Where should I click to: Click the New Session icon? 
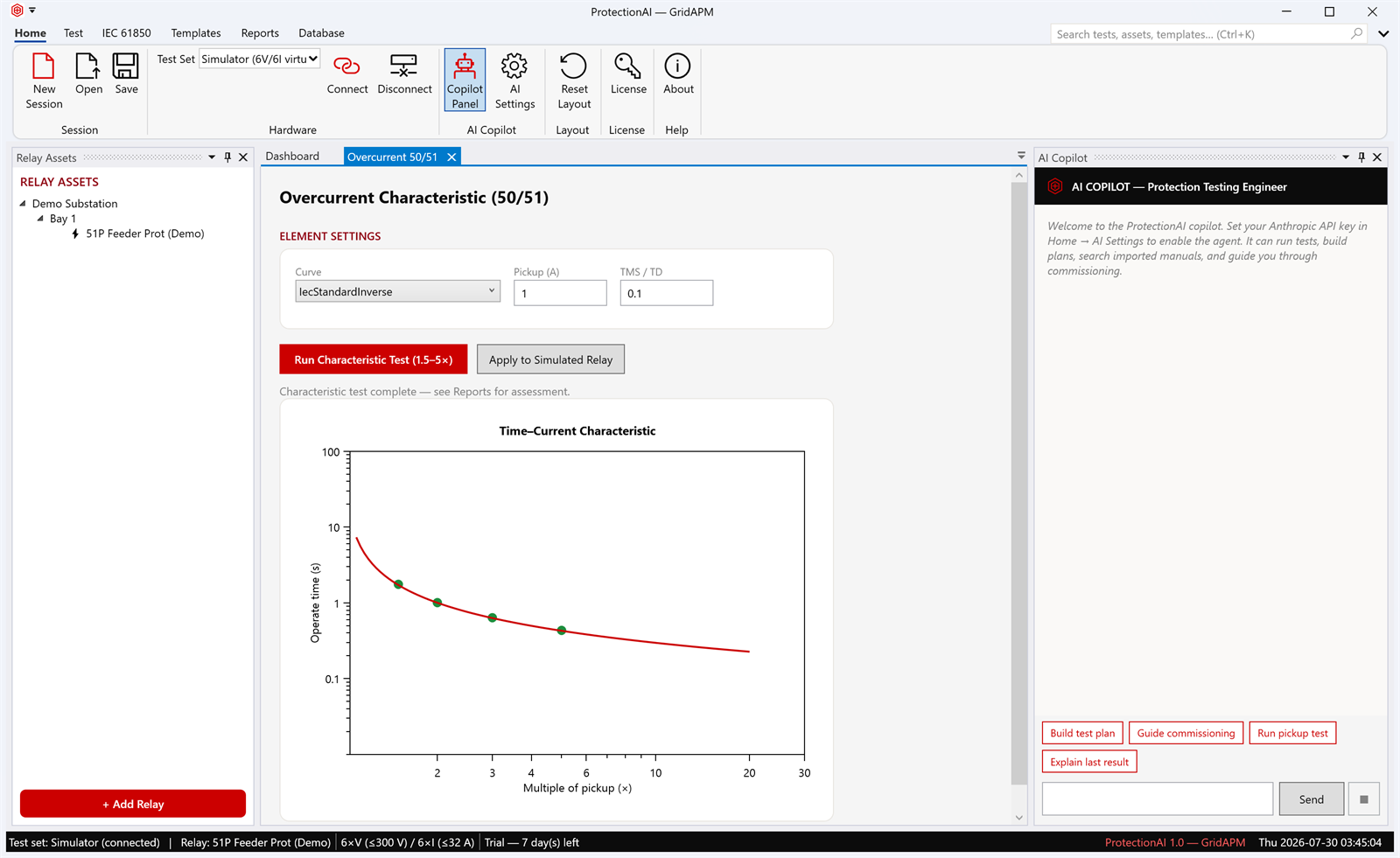[44, 80]
